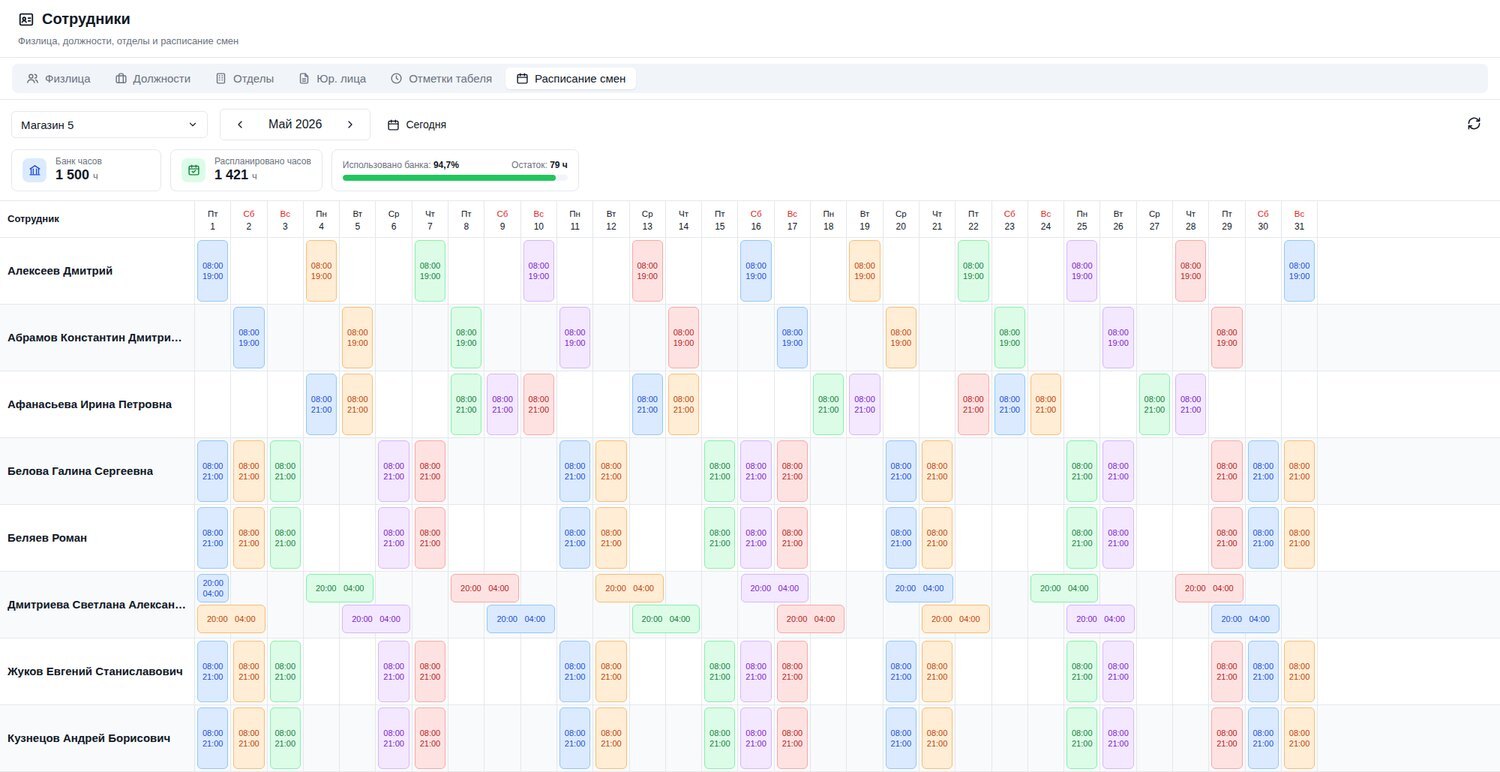
Task: Select the Отделы tab
Action: (x=245, y=78)
